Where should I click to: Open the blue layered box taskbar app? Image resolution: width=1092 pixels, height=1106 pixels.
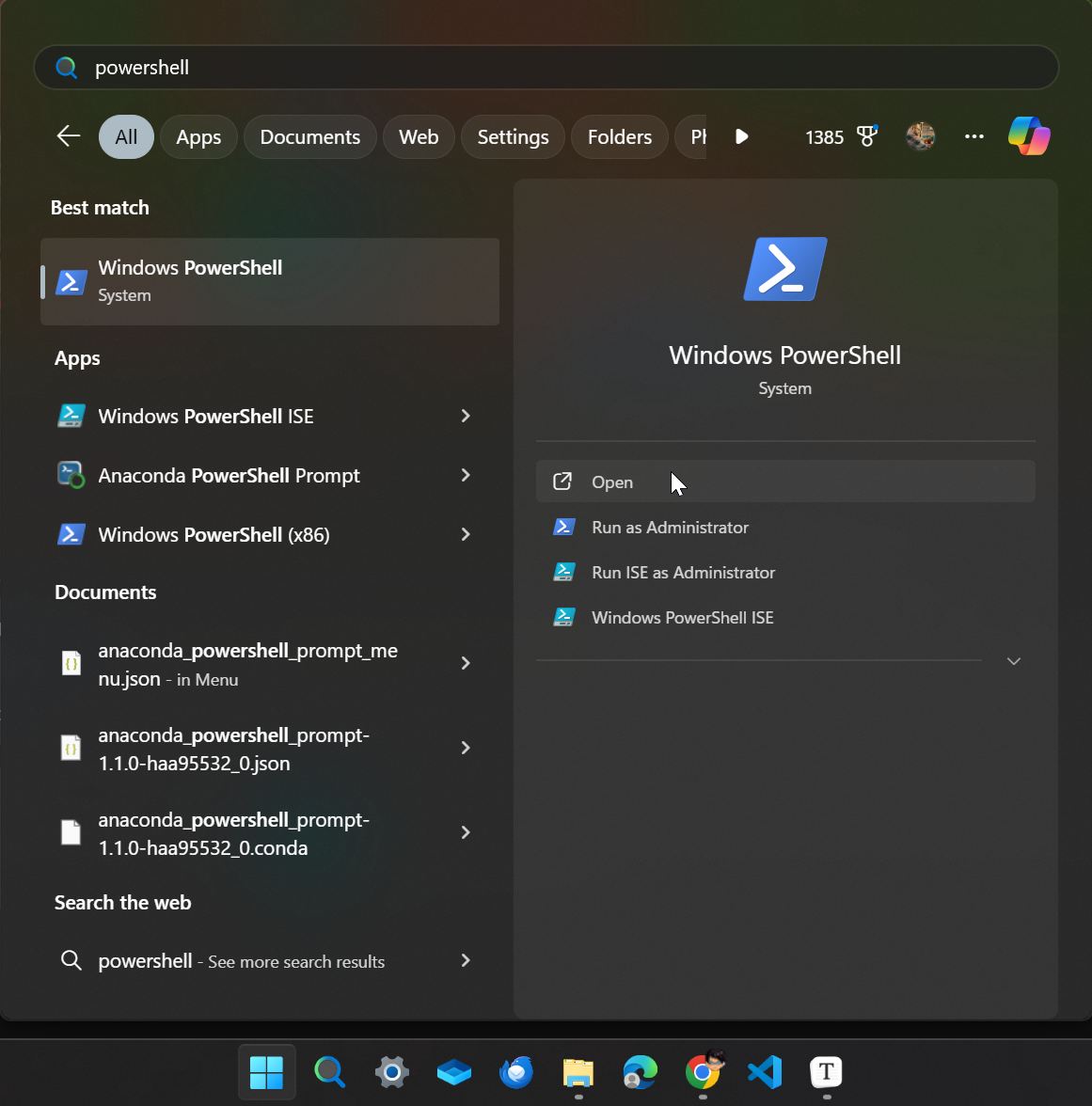pos(454,1072)
